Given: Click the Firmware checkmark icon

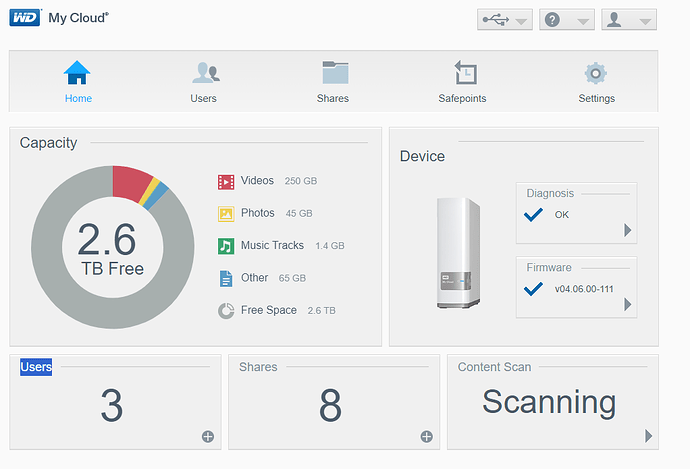Looking at the screenshot, I should pyautogui.click(x=533, y=289).
